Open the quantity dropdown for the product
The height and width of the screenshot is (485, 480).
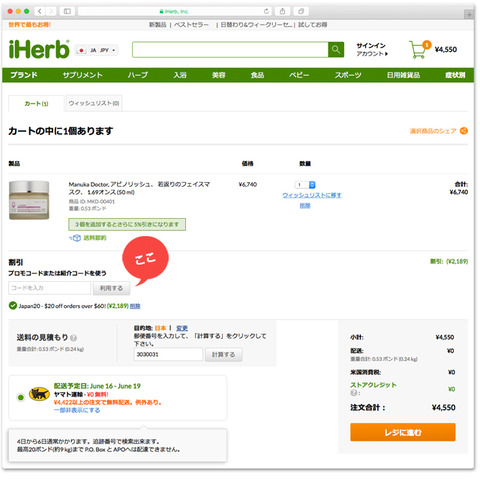[x=305, y=185]
